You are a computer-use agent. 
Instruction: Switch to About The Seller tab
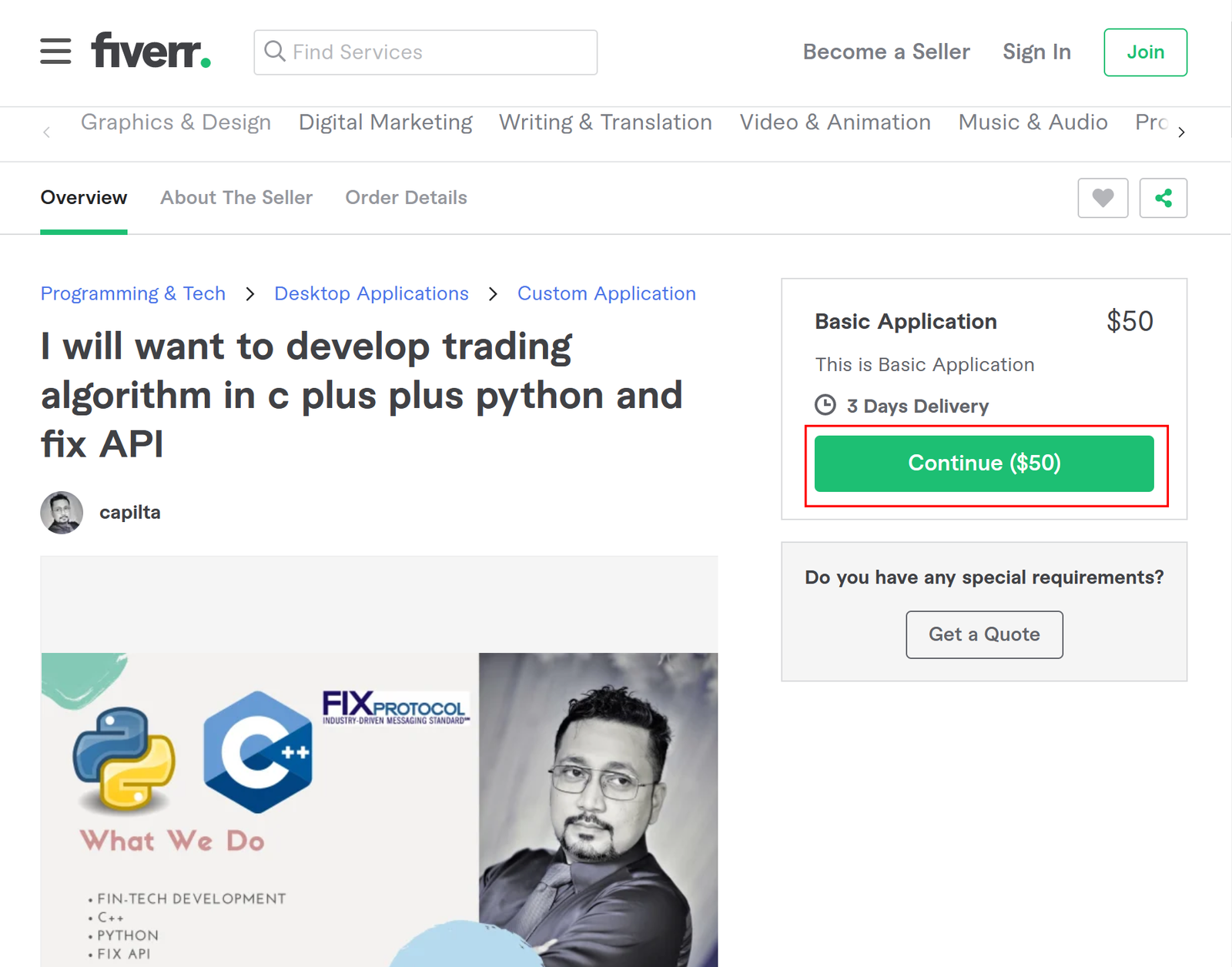point(236,198)
